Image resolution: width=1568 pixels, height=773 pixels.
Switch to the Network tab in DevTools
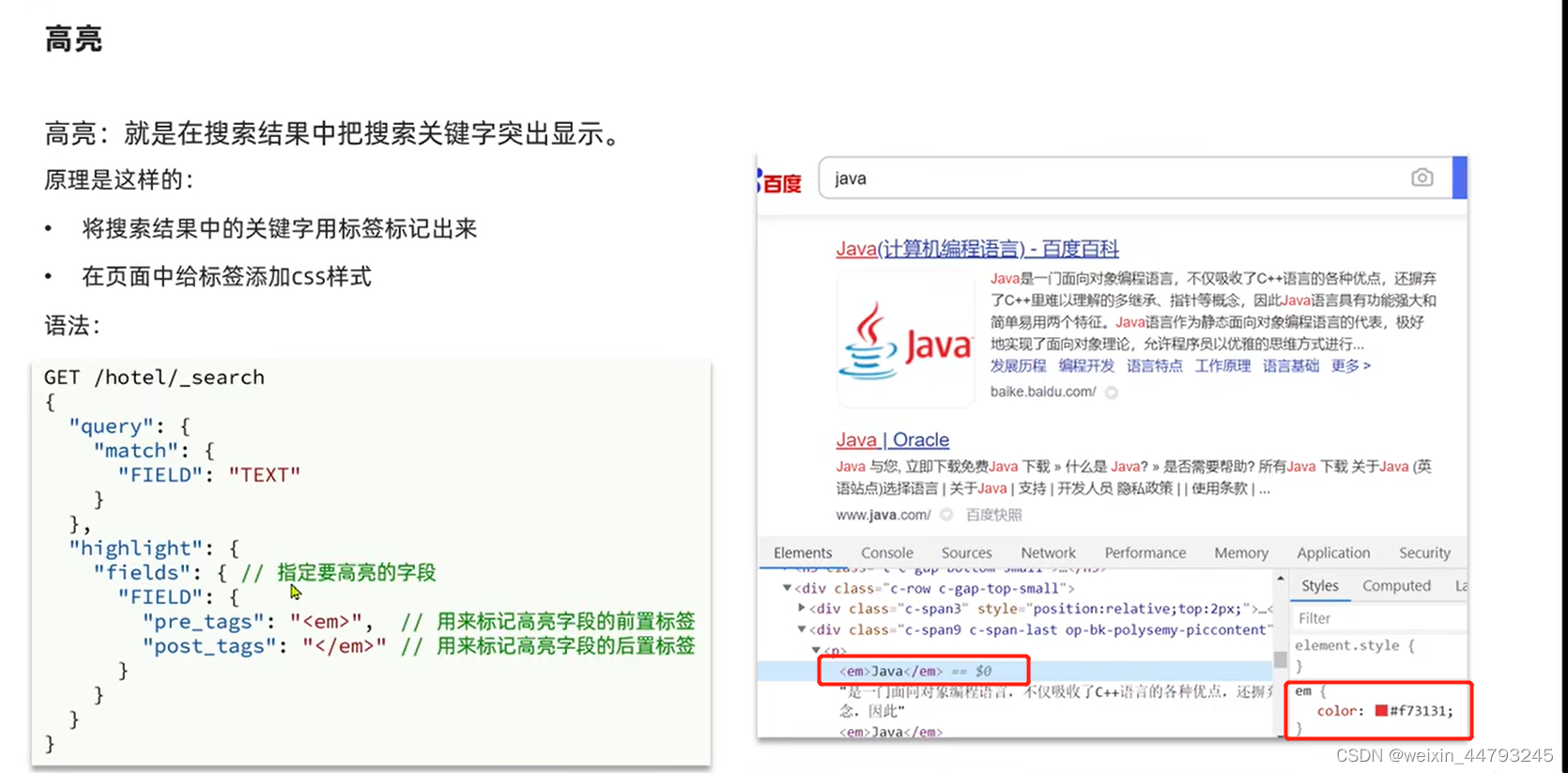coord(1049,553)
